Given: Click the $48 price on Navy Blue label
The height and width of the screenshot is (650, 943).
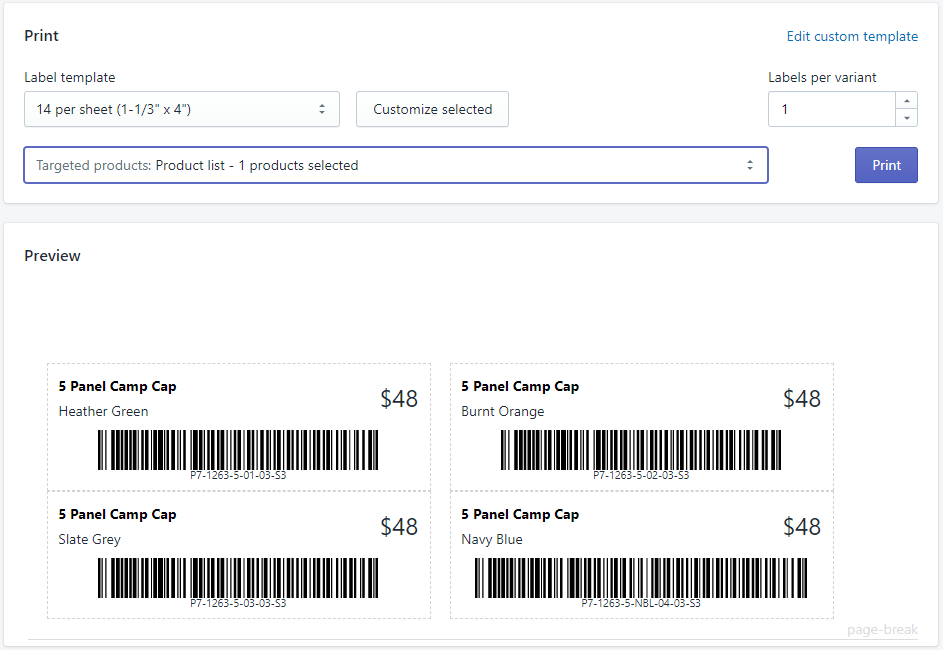Looking at the screenshot, I should [x=802, y=527].
